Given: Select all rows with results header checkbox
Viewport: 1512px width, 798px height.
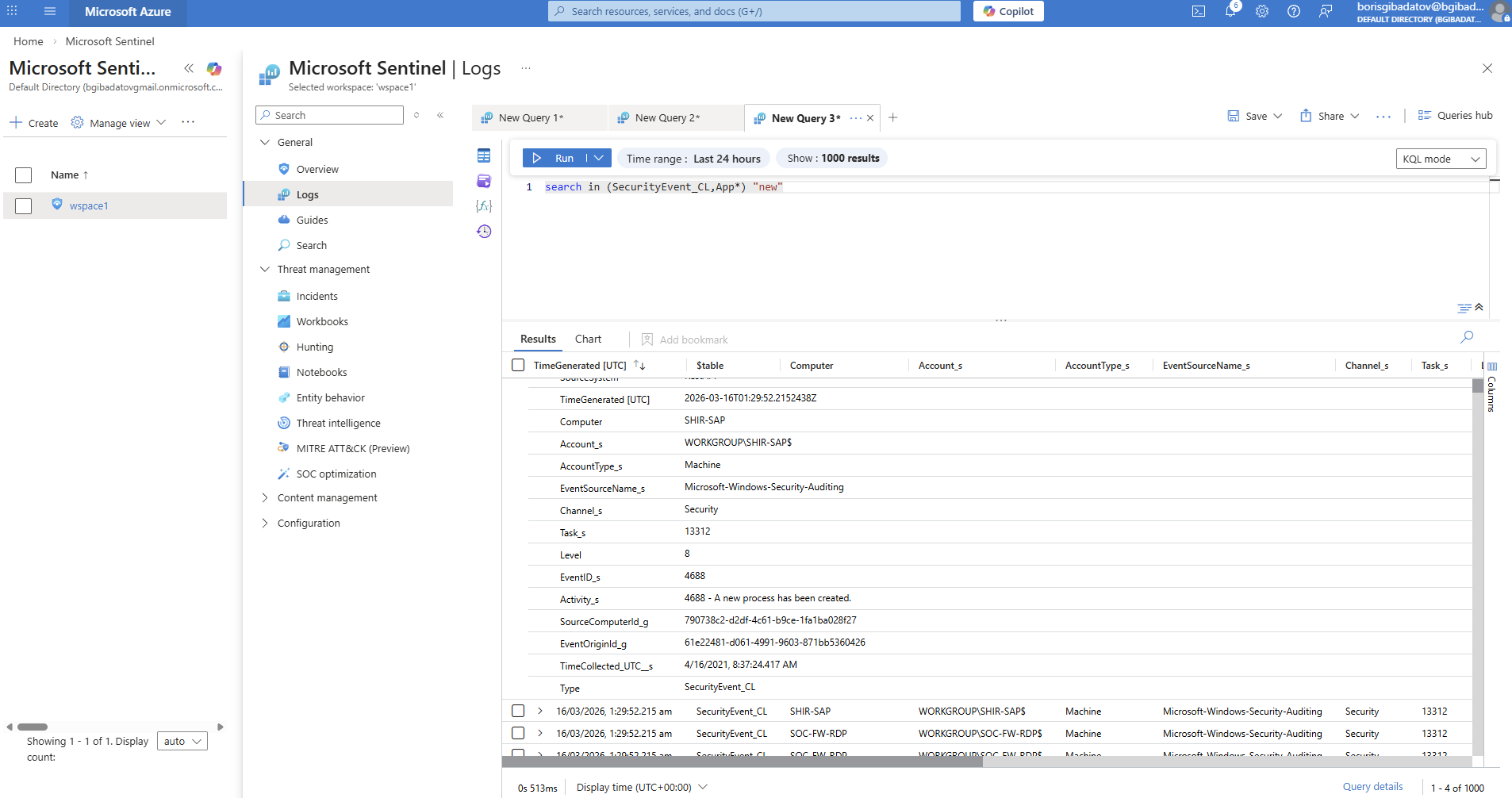Looking at the screenshot, I should click(518, 365).
